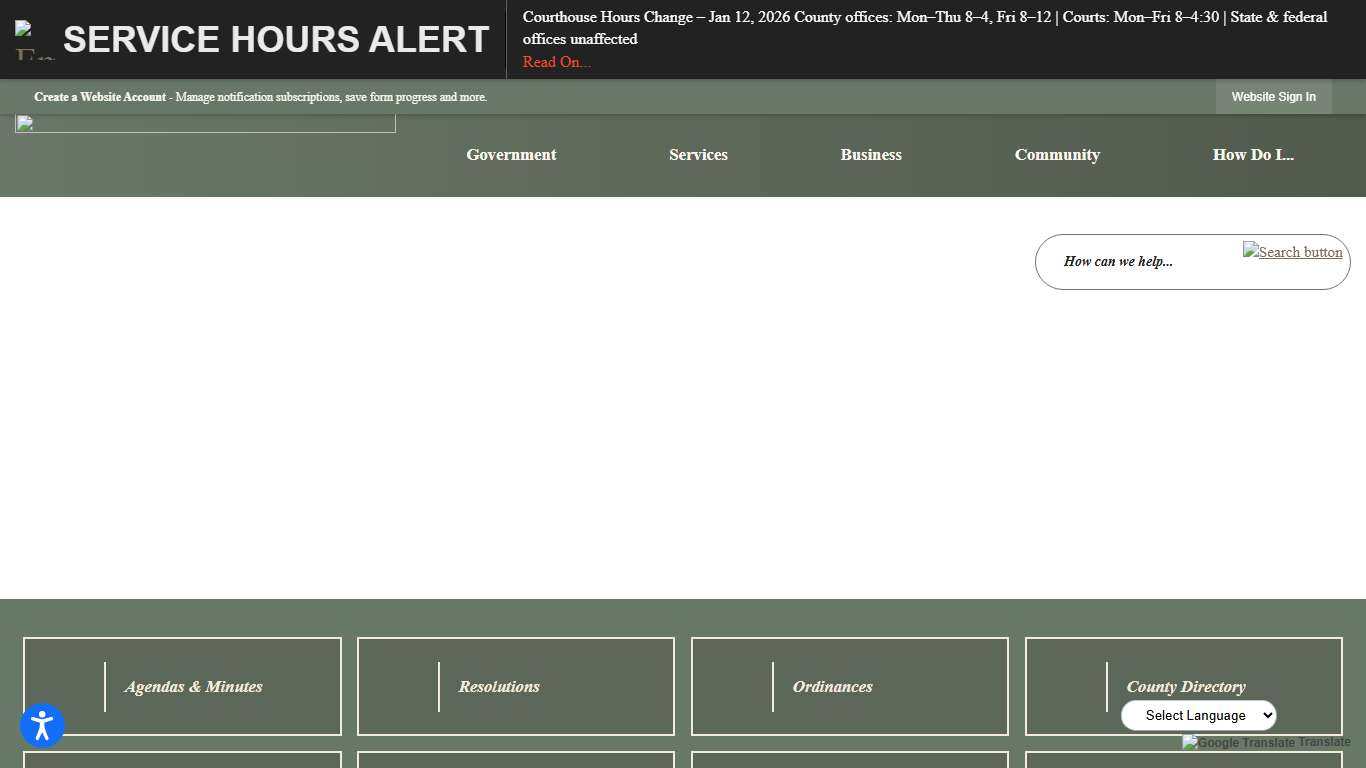
Task: Click the Service Hours Alert banner
Action: pos(274,39)
